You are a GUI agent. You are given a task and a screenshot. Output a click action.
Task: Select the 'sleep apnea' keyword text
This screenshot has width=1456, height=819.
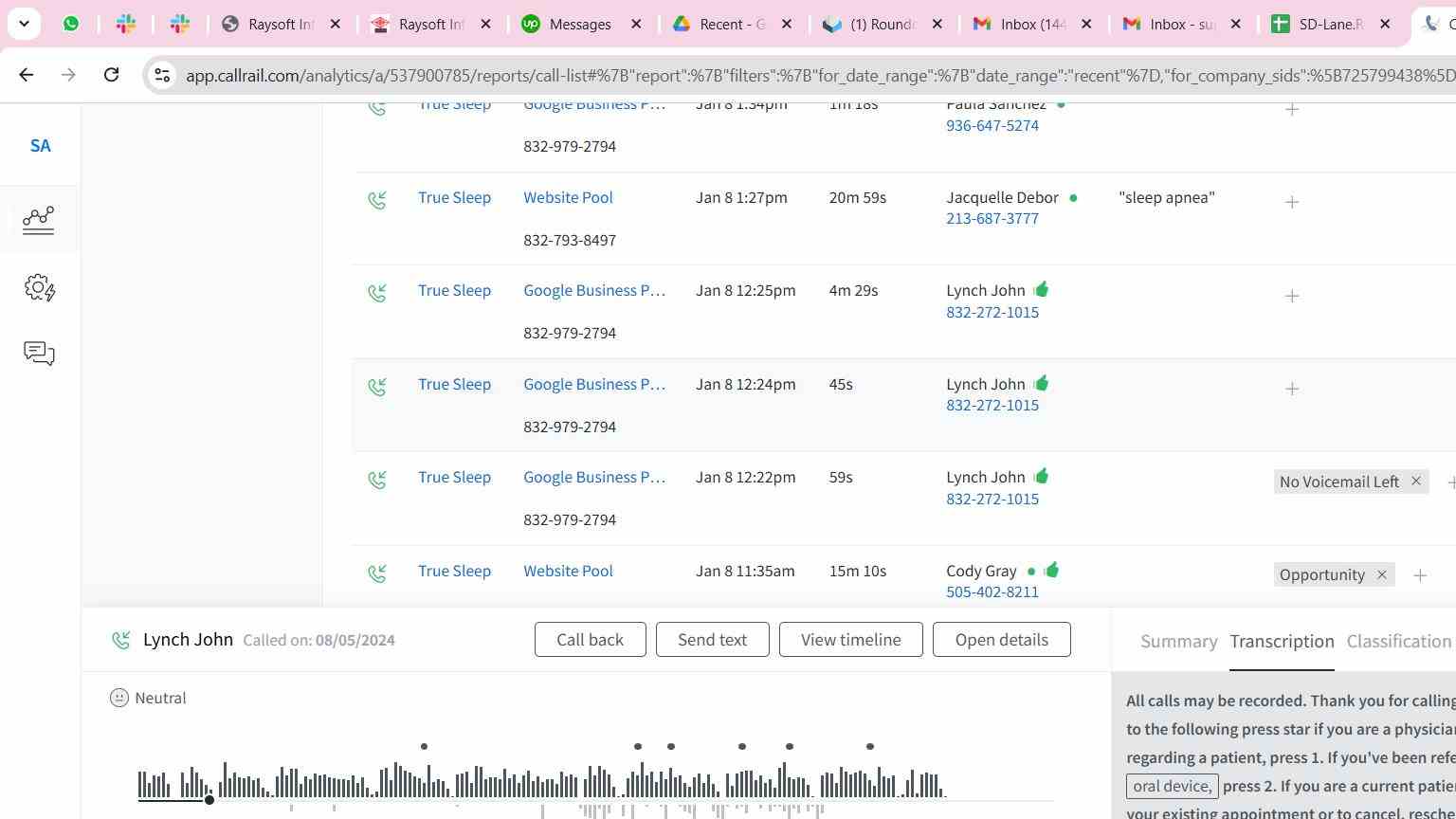(1166, 197)
